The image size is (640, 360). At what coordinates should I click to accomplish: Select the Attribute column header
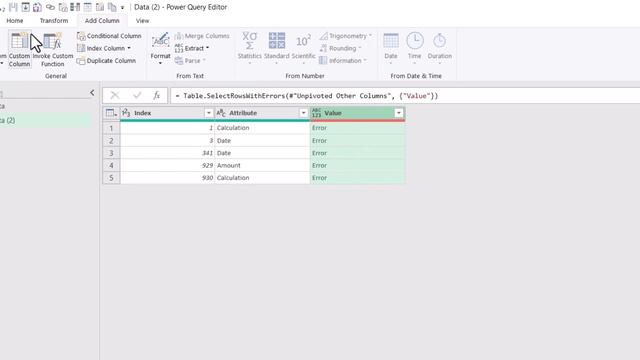point(262,113)
